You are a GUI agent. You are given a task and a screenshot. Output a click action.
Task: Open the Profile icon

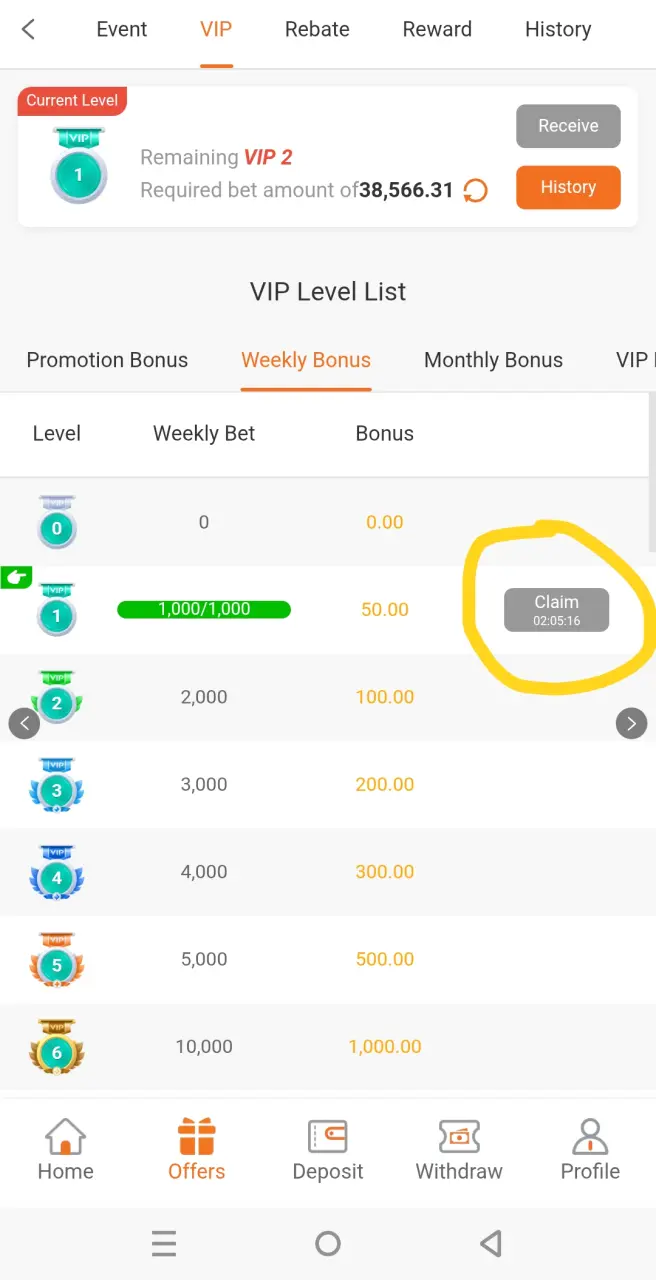(590, 1138)
